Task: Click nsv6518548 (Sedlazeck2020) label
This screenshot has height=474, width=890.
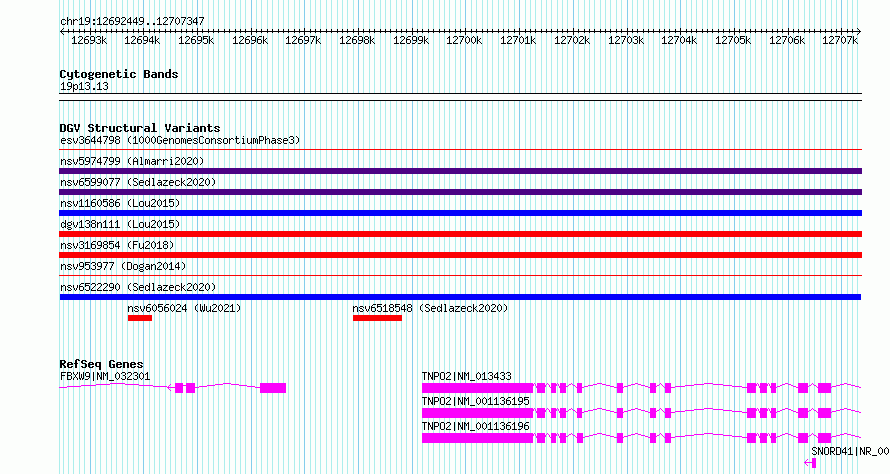Action: [x=430, y=308]
